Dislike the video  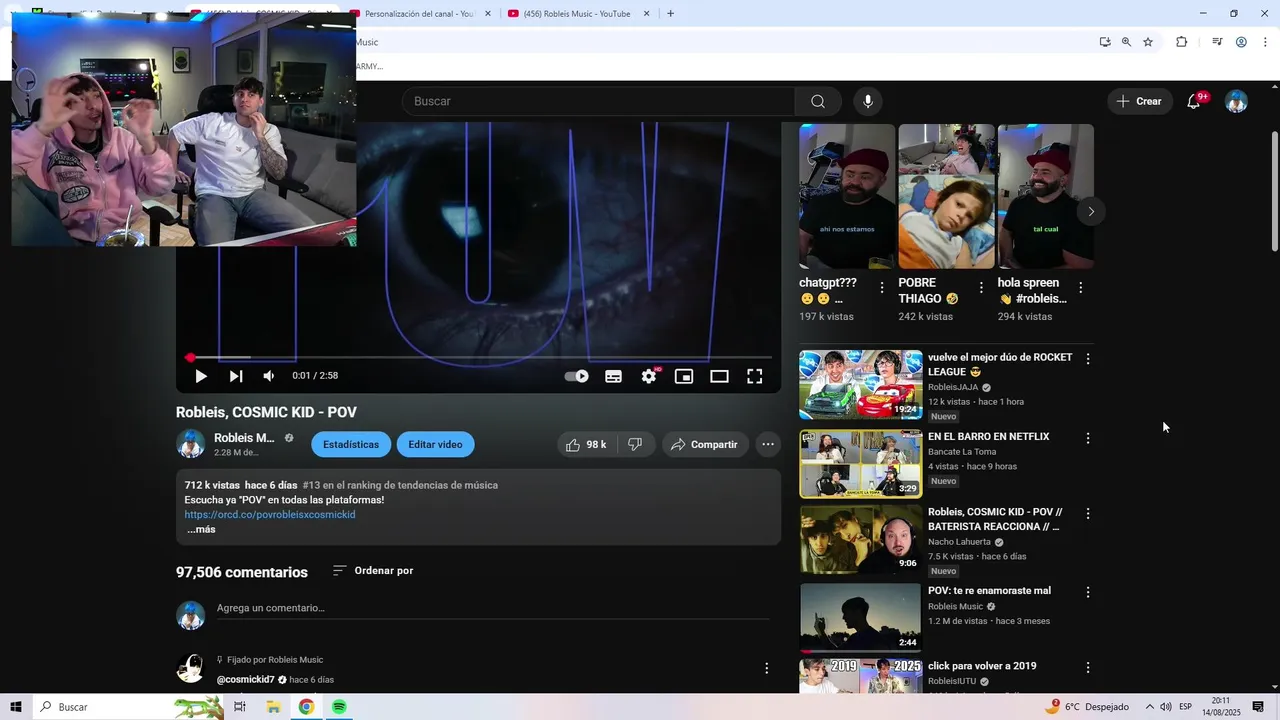click(635, 444)
